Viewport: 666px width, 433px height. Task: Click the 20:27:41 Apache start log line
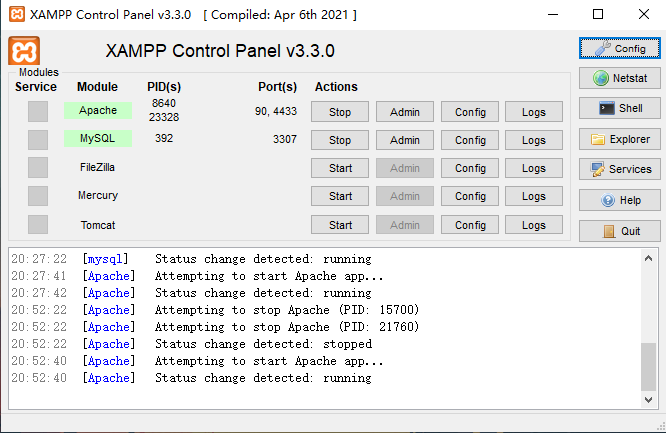[x=197, y=276]
